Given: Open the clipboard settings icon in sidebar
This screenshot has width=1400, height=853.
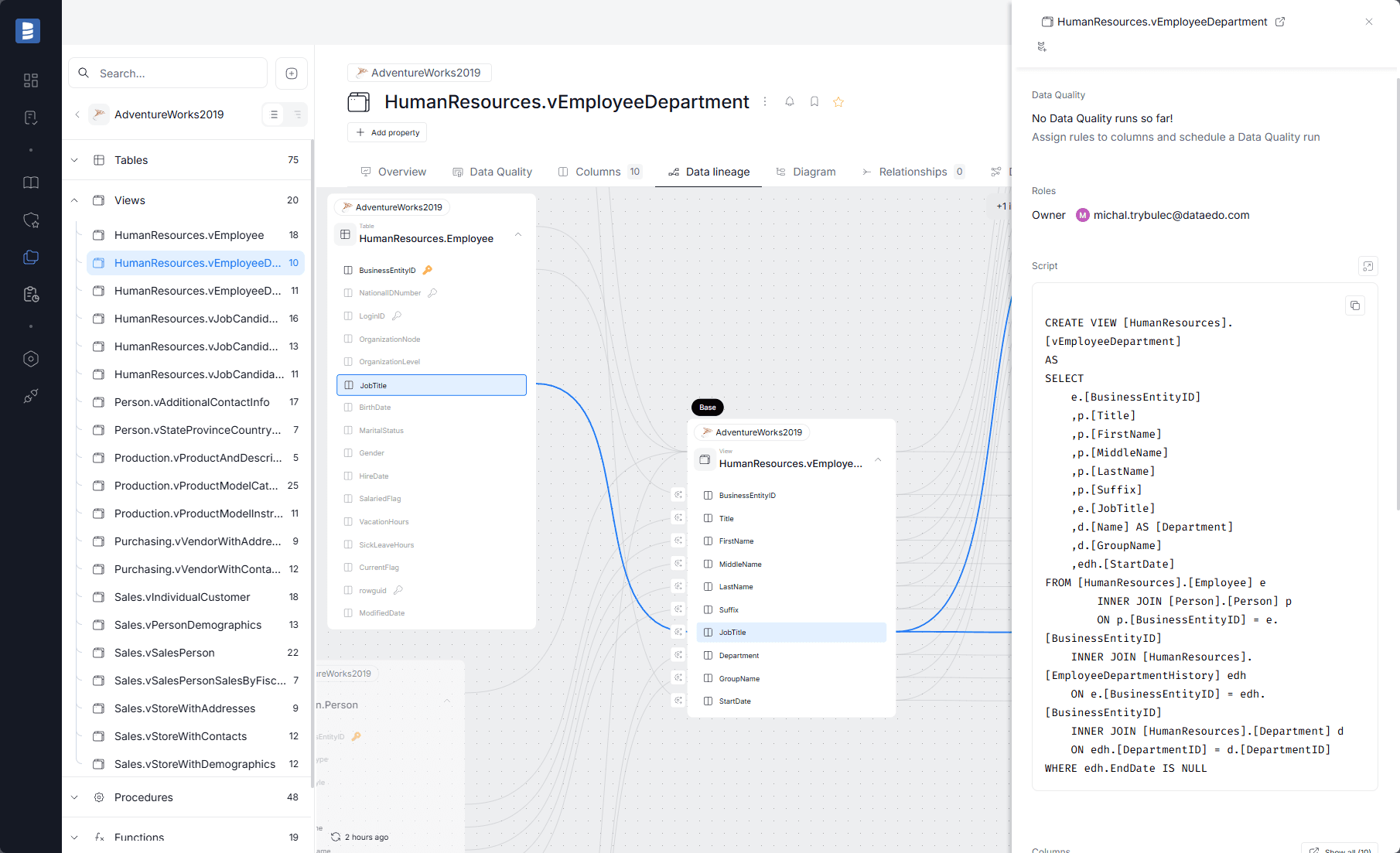Looking at the screenshot, I should pyautogui.click(x=31, y=295).
